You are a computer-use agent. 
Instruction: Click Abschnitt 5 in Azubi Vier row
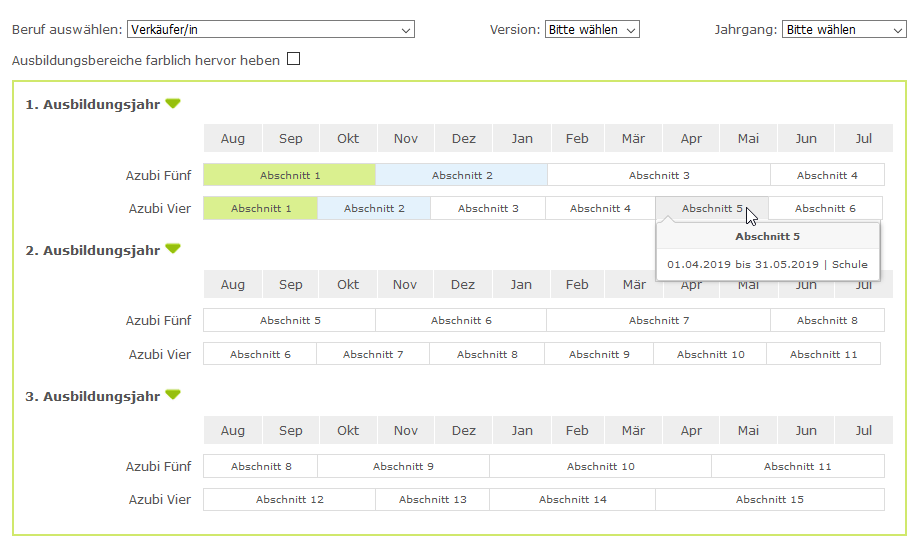[711, 208]
